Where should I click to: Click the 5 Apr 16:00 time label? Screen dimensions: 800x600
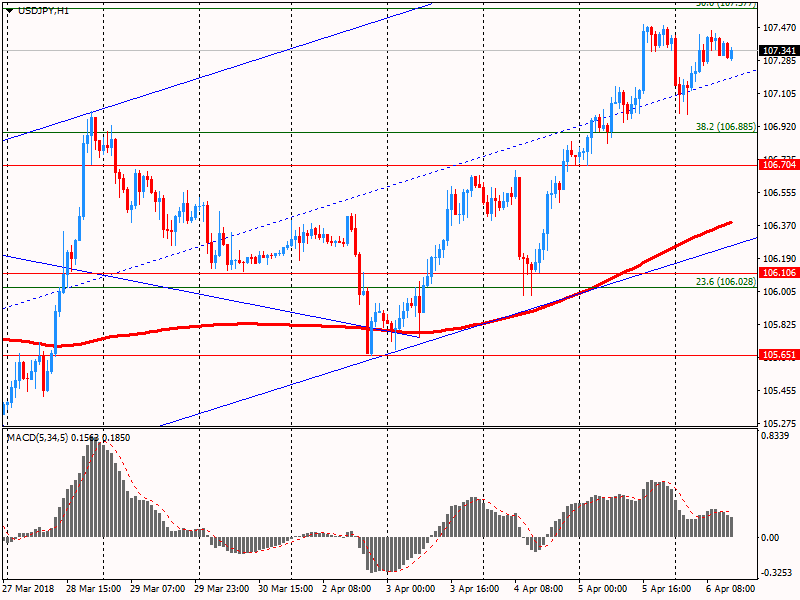pyautogui.click(x=667, y=589)
